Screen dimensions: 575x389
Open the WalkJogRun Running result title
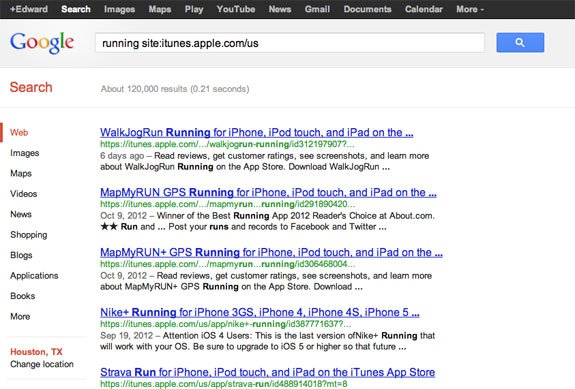point(257,132)
